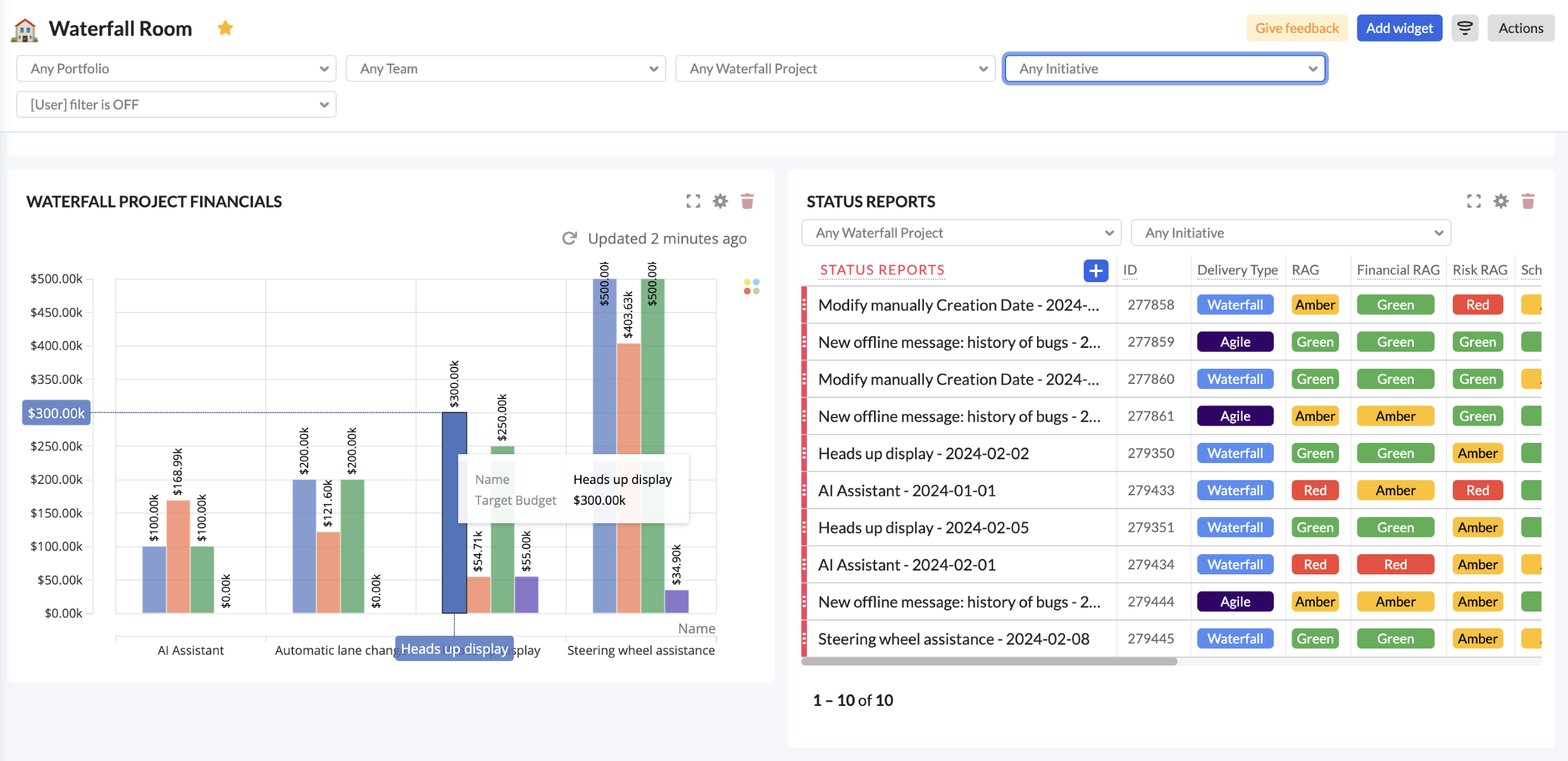
Task: Sort by the ID column header
Action: tap(1130, 270)
